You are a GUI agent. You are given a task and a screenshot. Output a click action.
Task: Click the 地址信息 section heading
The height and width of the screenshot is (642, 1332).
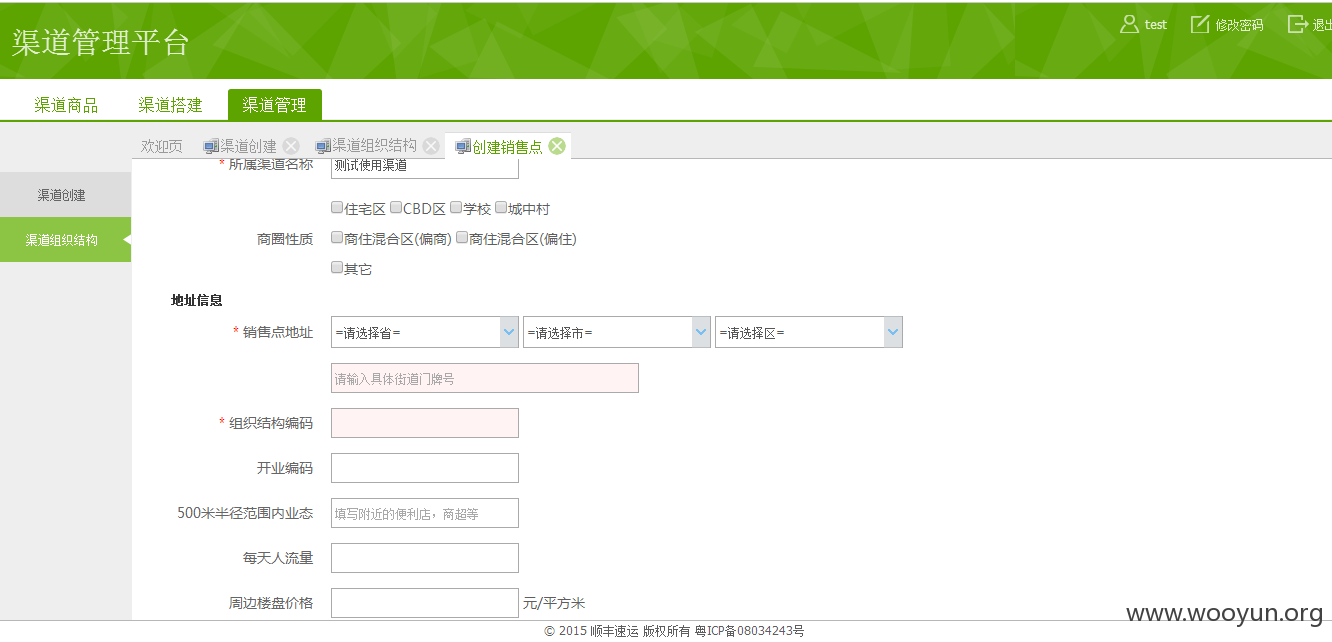click(197, 300)
